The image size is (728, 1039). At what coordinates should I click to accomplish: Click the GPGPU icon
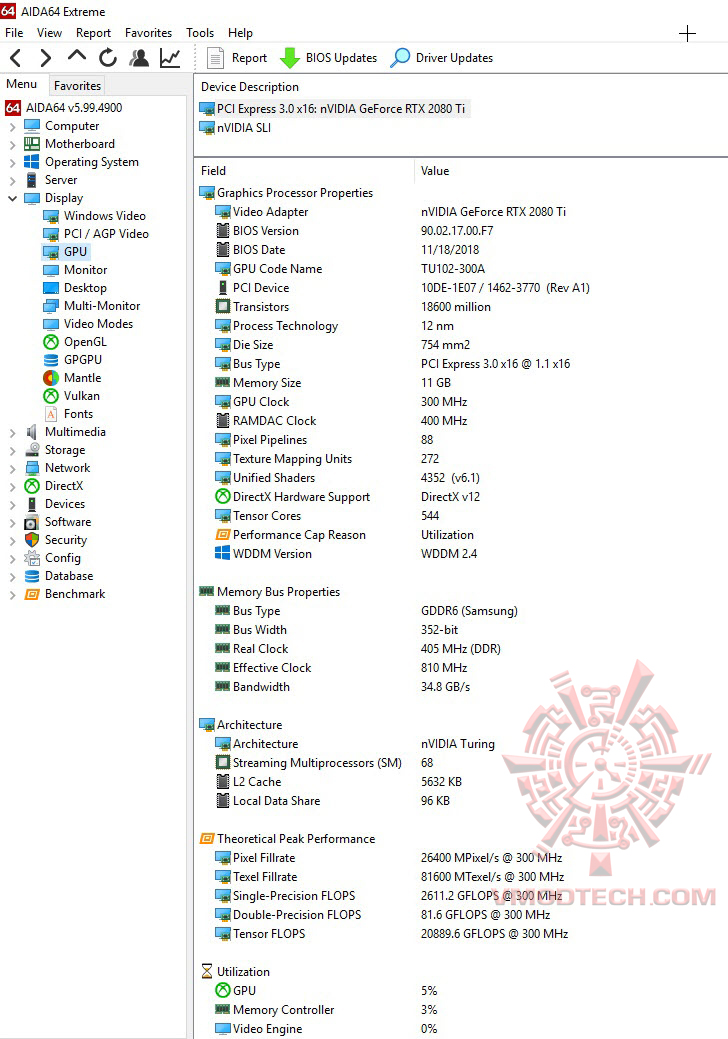51,360
